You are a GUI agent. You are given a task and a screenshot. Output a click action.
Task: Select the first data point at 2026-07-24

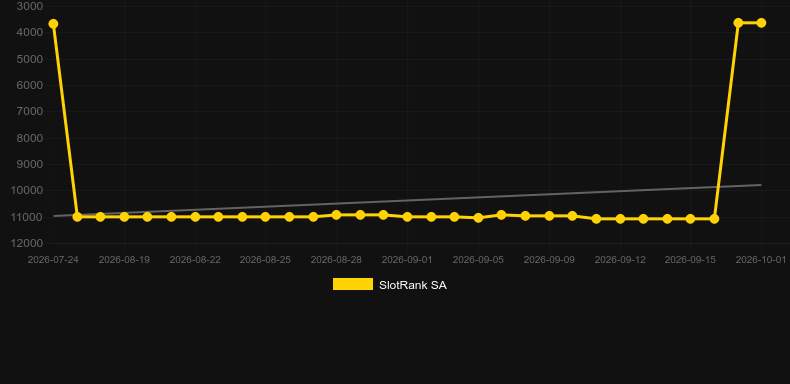(53, 24)
